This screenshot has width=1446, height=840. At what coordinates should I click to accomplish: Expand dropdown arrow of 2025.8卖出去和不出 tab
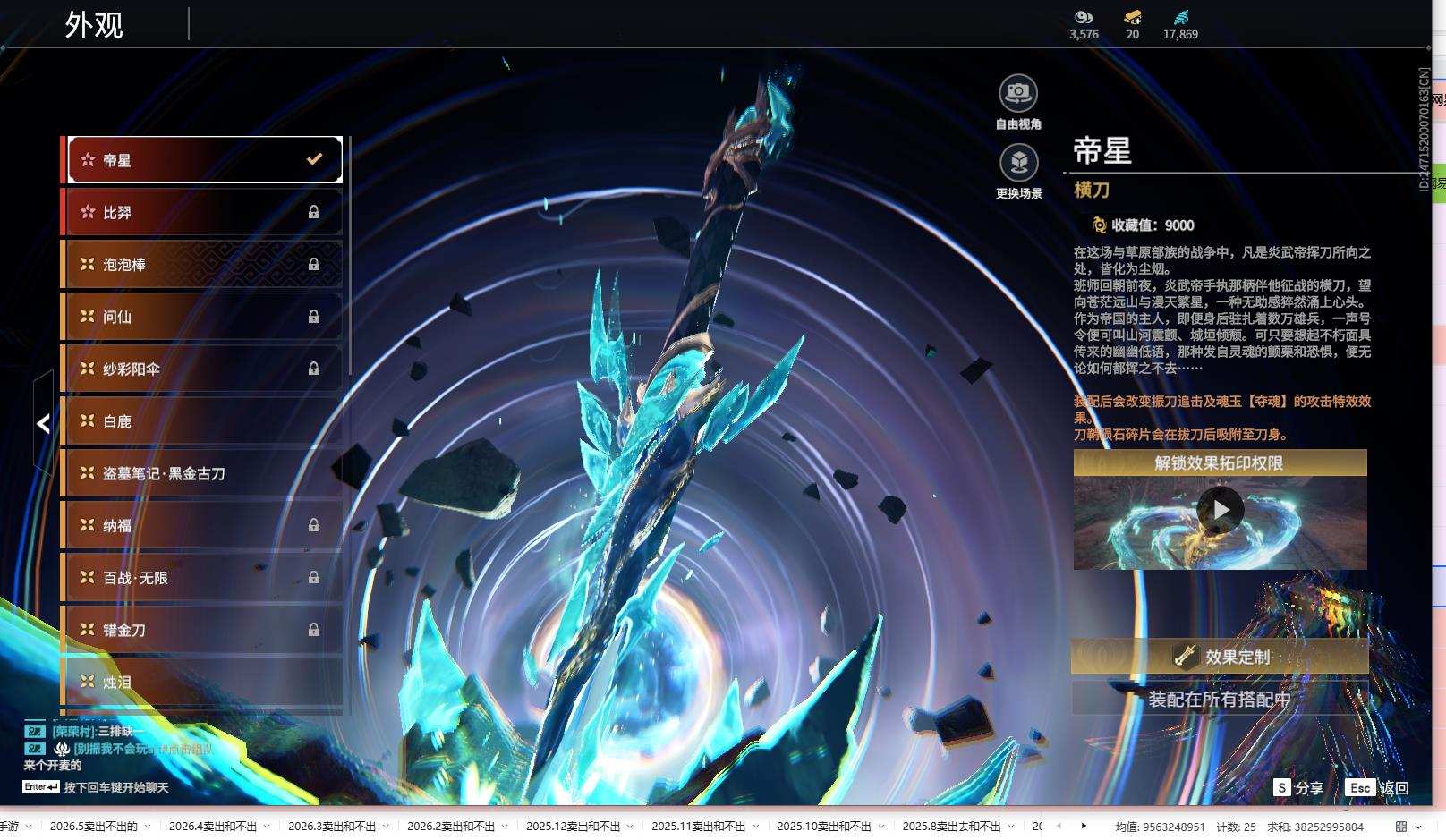[x=1011, y=826]
